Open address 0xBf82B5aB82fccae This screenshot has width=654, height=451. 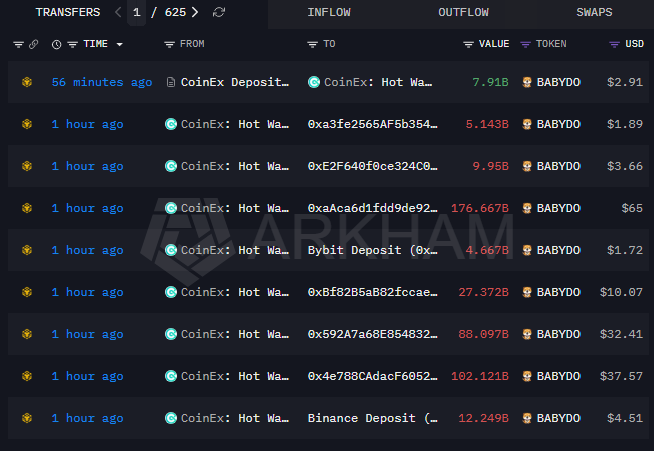[372, 292]
